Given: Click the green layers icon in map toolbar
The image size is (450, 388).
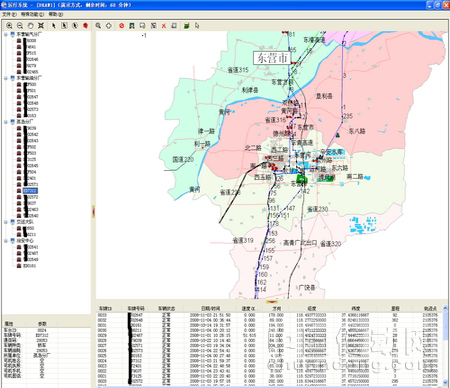Looking at the screenshot, I should [x=186, y=26].
